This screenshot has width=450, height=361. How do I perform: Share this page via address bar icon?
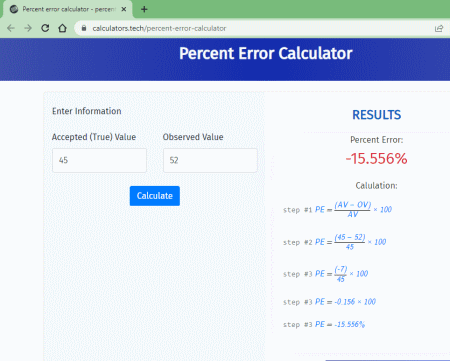439,28
